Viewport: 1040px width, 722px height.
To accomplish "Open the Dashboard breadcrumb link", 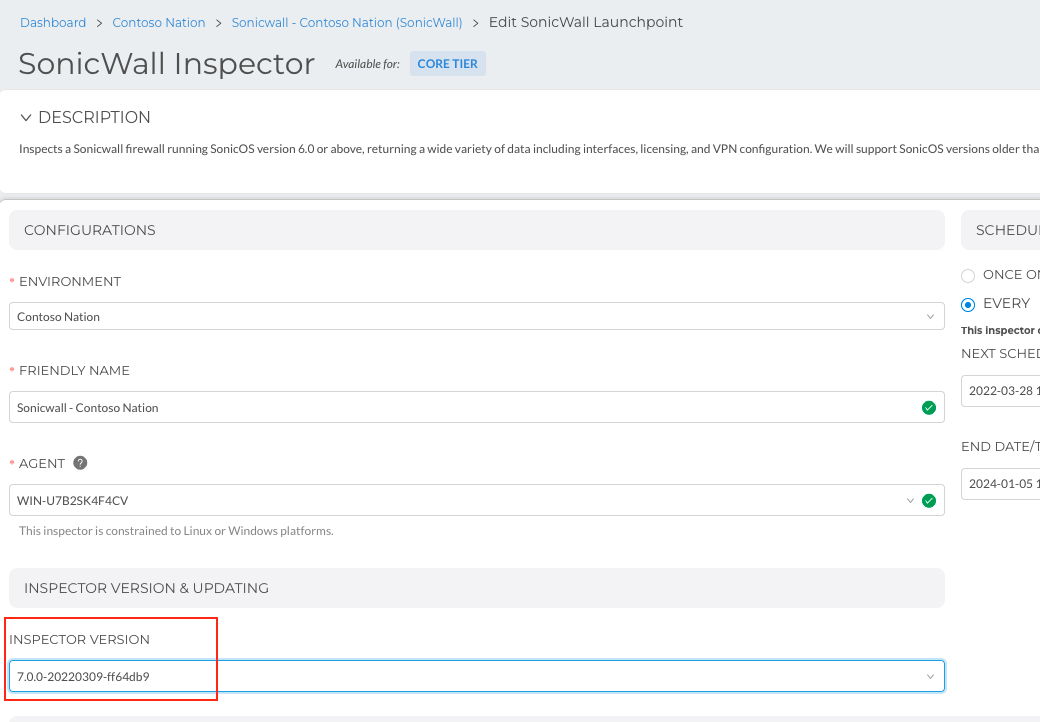I will 53,23.
